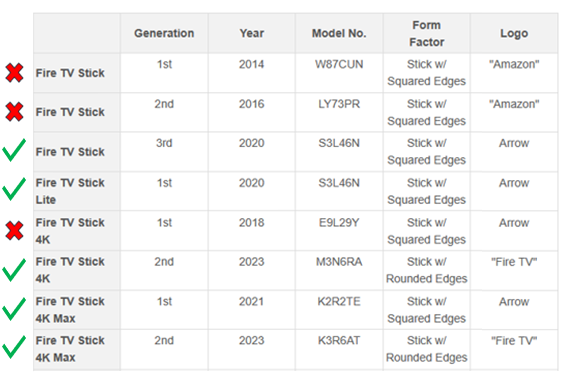Select the M3N6RA model number cell
Image resolution: width=566 pixels, height=382 pixels.
coord(339,270)
